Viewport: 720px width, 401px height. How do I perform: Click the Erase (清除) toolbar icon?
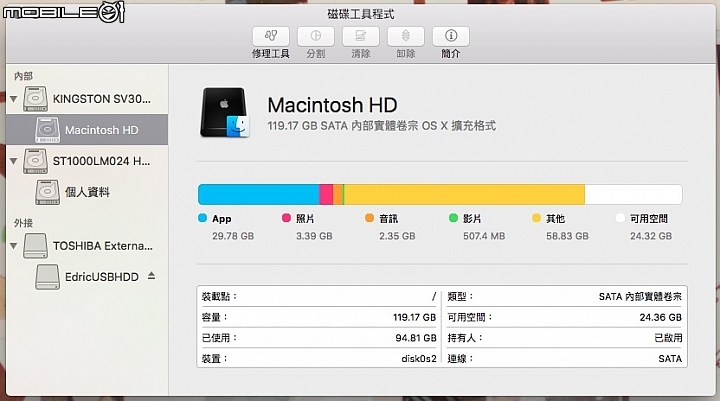pos(360,36)
